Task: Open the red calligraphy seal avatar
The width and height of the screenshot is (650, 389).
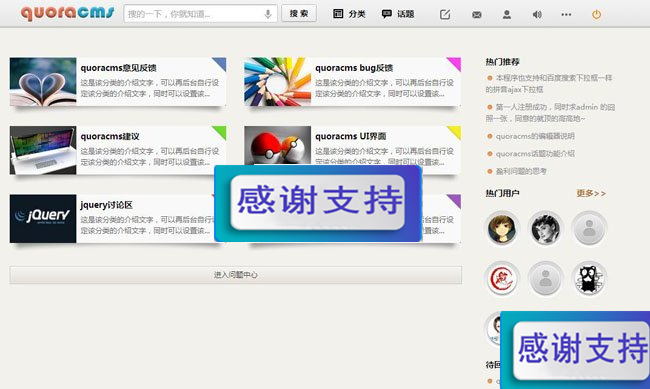Action: point(502,279)
